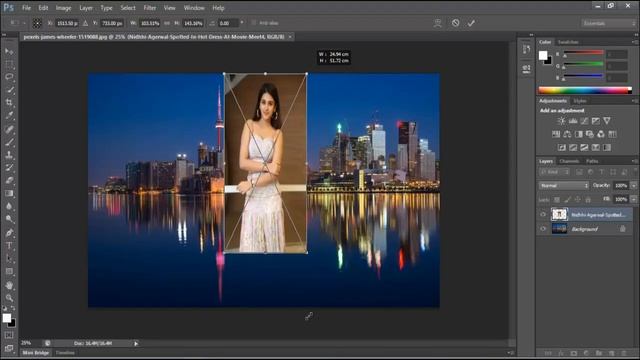This screenshot has width=640, height=360.
Task: Expand the Doc status info arrow
Action: pyautogui.click(x=136, y=344)
